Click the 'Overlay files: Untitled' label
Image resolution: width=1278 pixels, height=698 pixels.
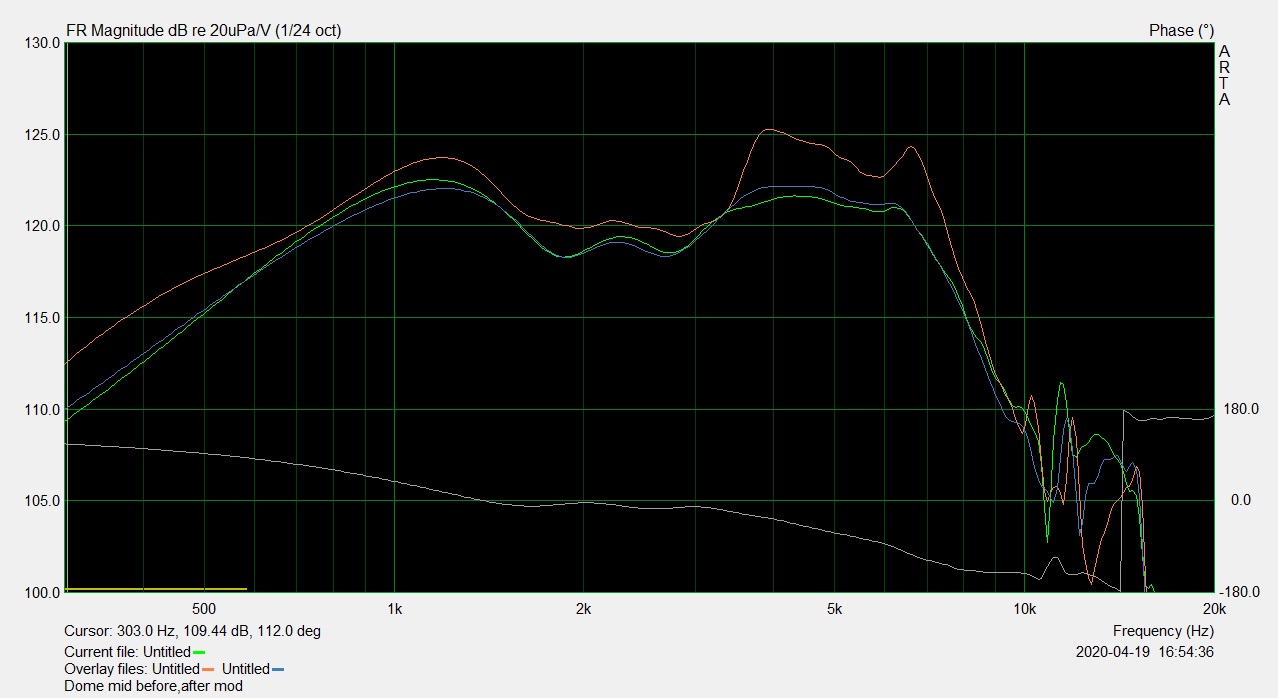point(132,669)
